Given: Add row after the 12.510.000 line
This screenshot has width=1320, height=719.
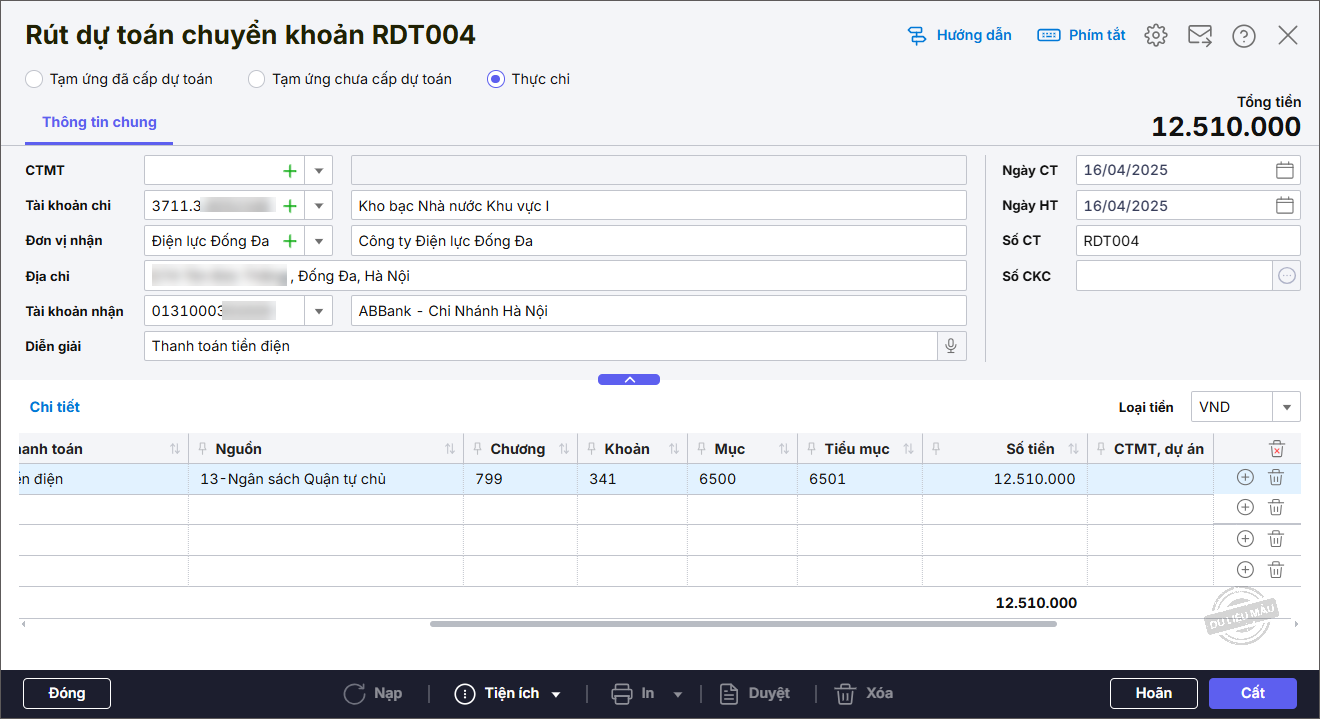Looking at the screenshot, I should click(x=1245, y=478).
